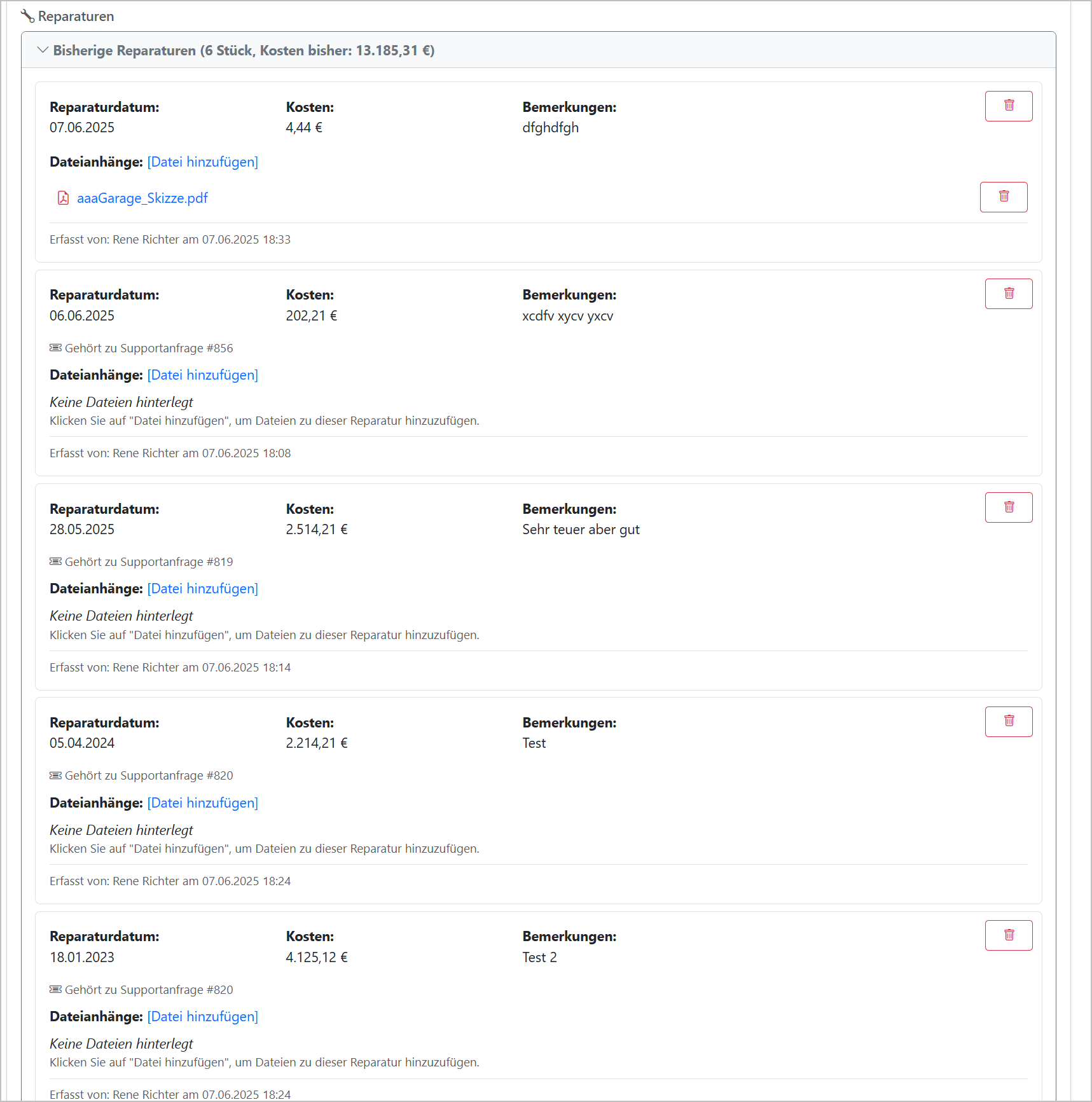Delete the attachment aaaGarage_Skizze.pdf
Screen dimensions: 1092x1102
(1003, 196)
